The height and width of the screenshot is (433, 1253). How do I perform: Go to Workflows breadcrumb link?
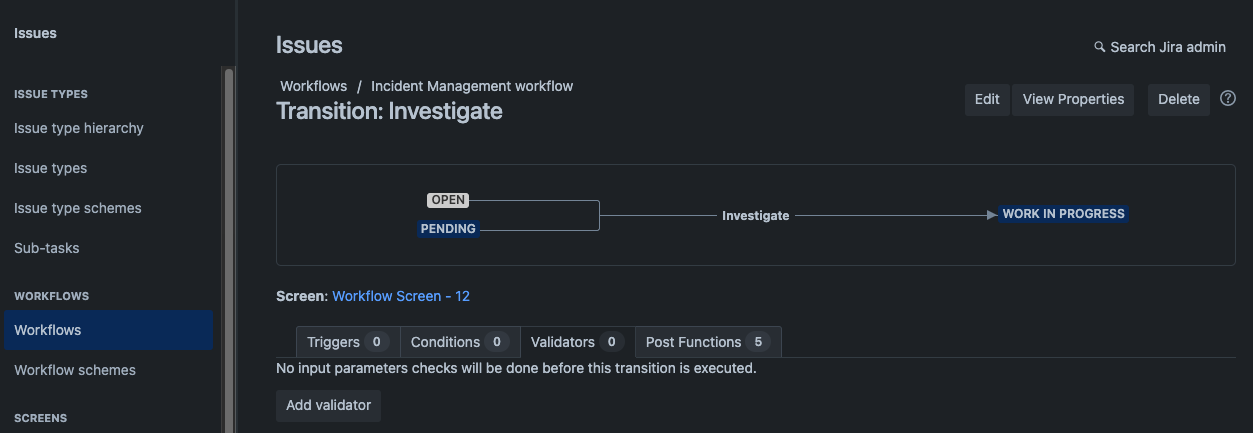tap(313, 86)
